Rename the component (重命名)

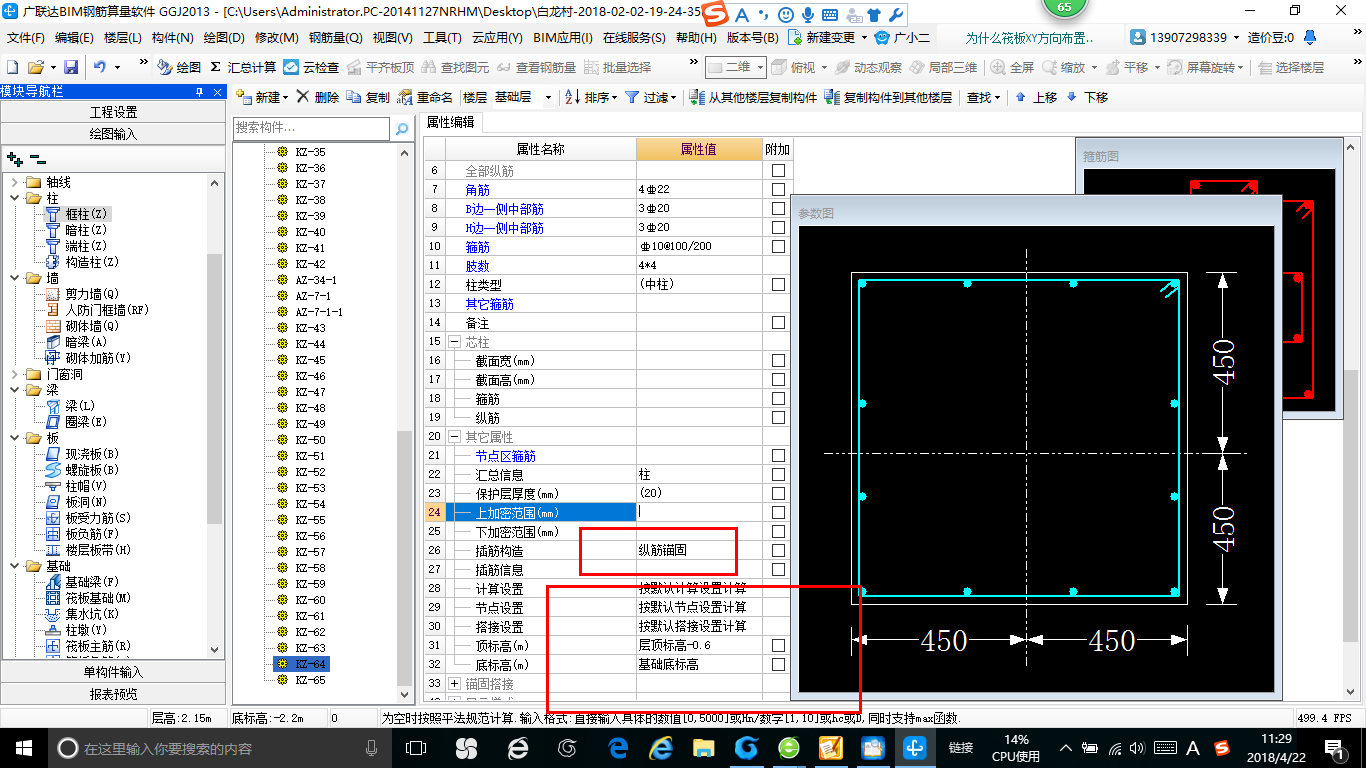click(425, 97)
